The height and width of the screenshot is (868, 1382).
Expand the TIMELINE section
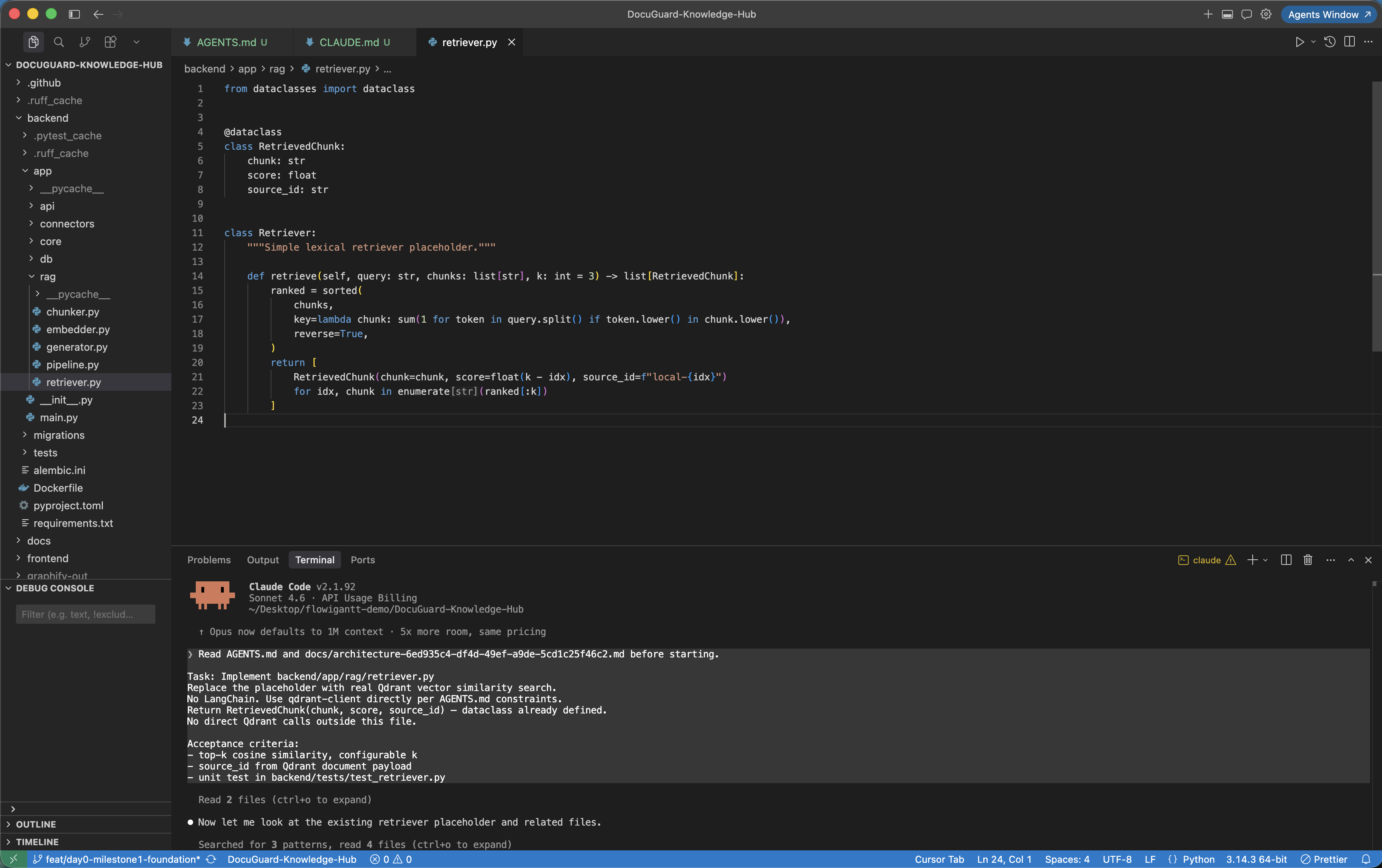click(x=86, y=842)
